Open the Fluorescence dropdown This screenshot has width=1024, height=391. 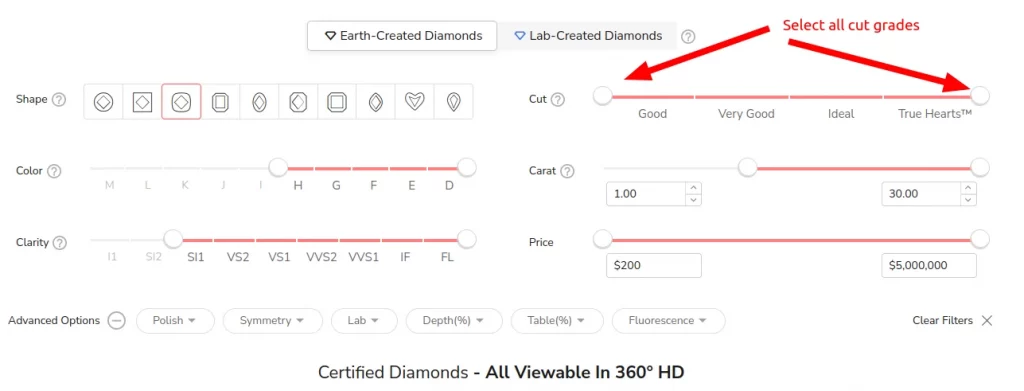click(x=668, y=321)
